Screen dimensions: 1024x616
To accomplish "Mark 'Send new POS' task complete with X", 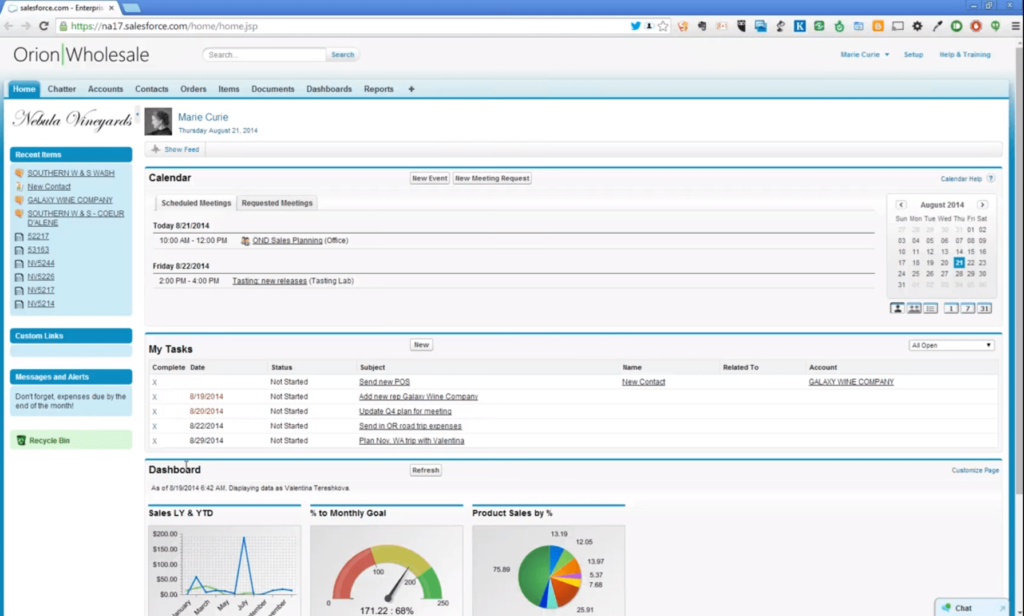I will point(155,382).
